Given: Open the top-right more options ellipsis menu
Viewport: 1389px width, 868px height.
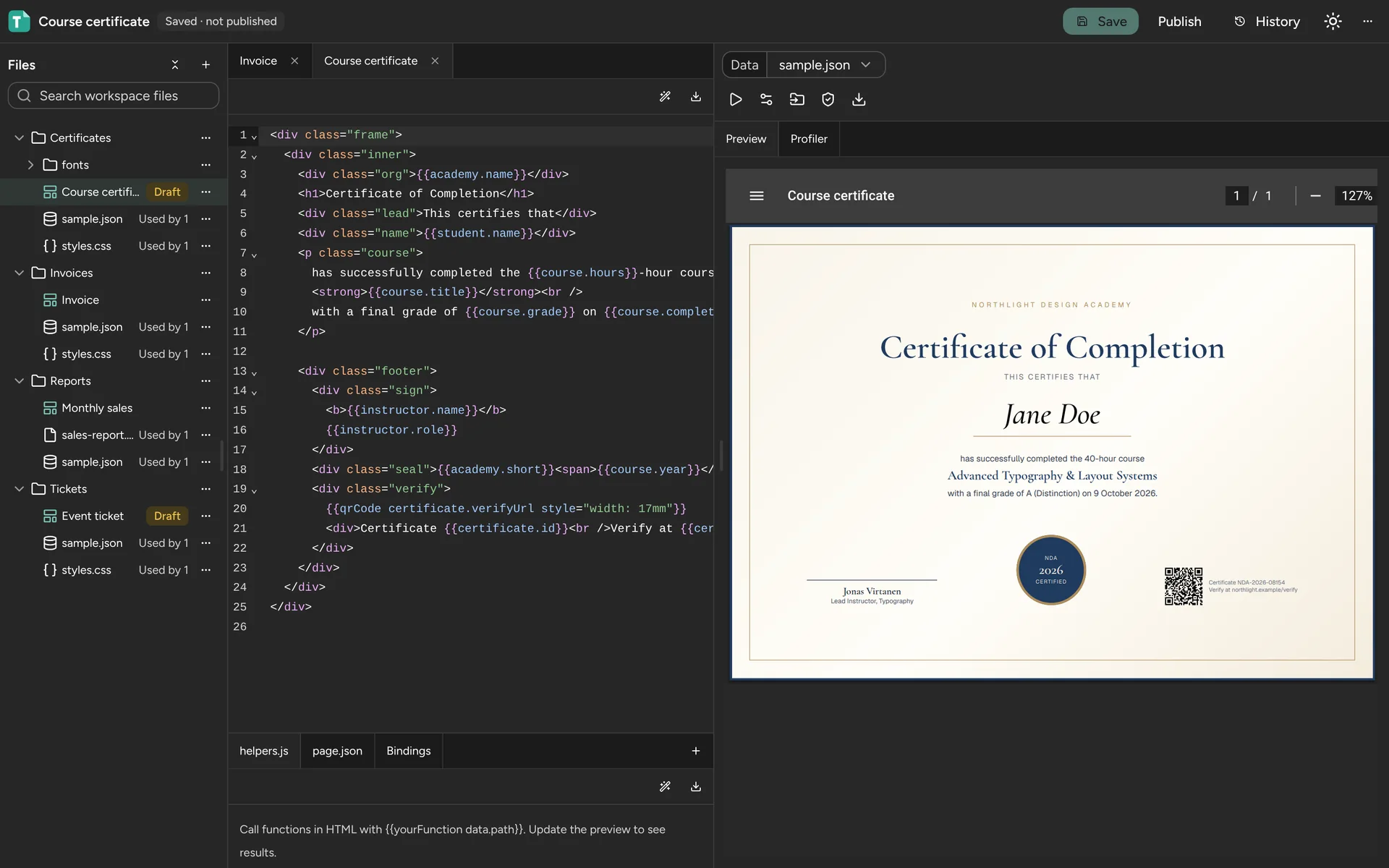Looking at the screenshot, I should coord(1367,22).
